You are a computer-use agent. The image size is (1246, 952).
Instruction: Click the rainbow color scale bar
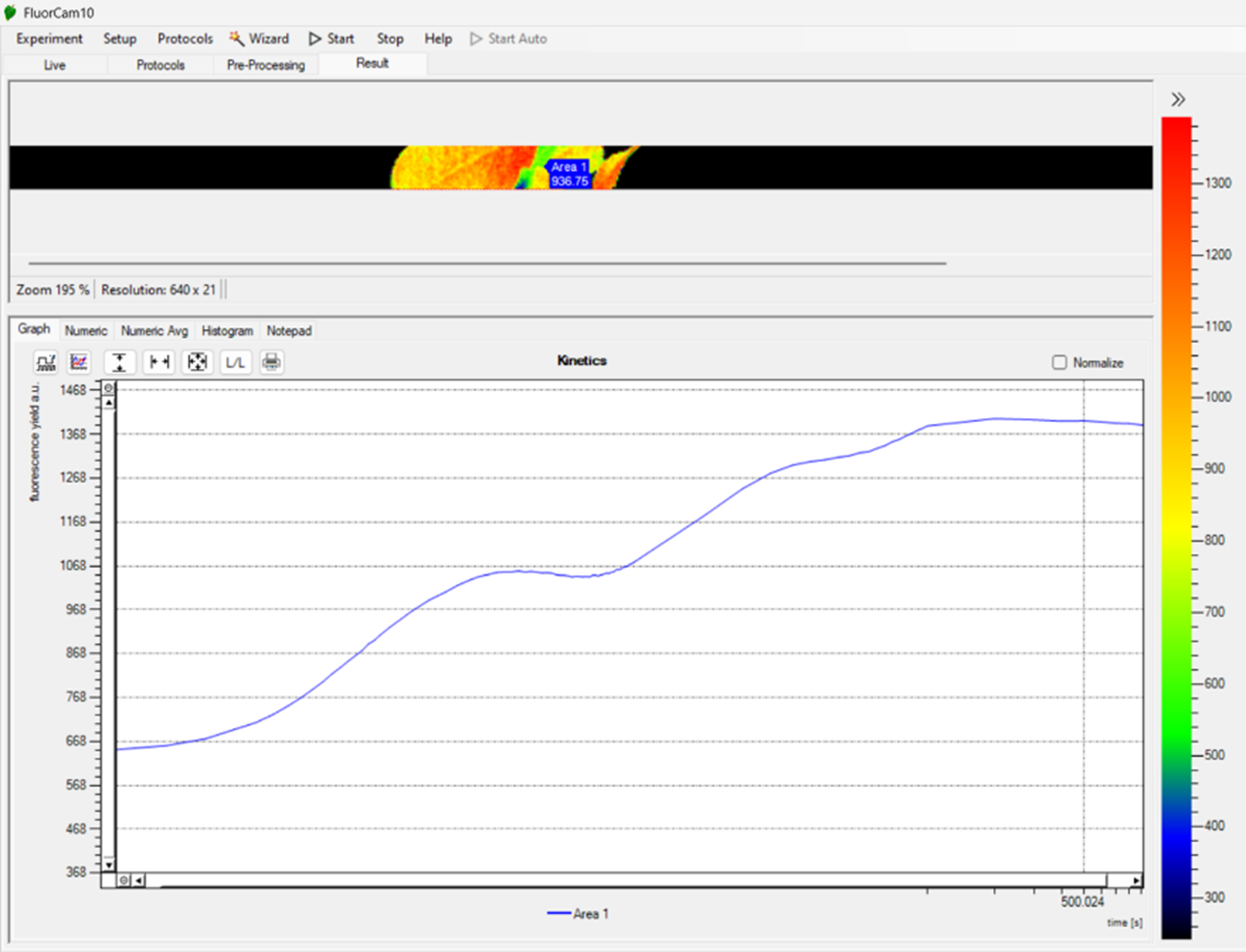click(1175, 526)
